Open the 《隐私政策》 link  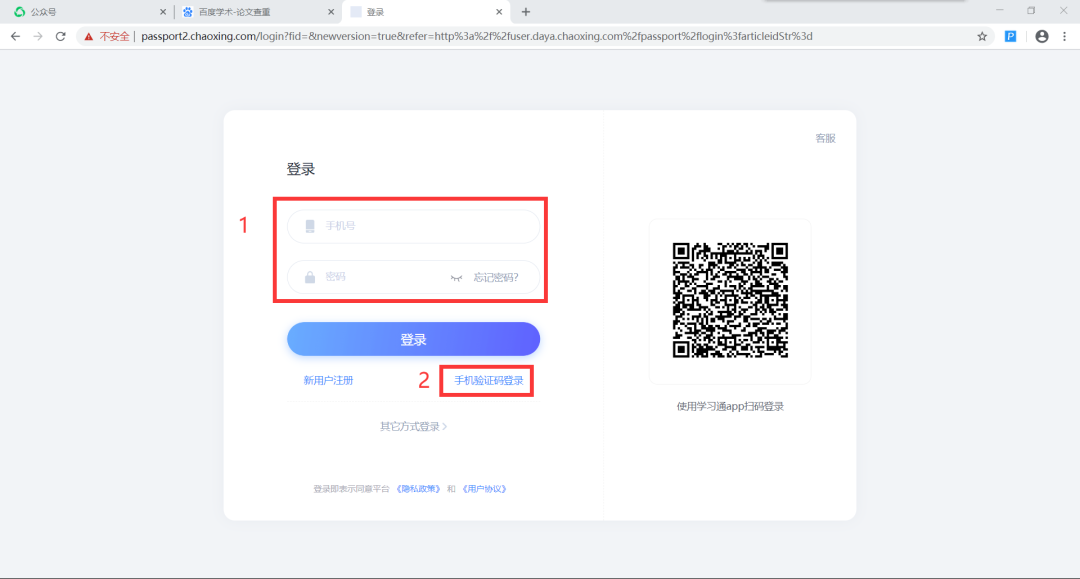click(x=418, y=489)
